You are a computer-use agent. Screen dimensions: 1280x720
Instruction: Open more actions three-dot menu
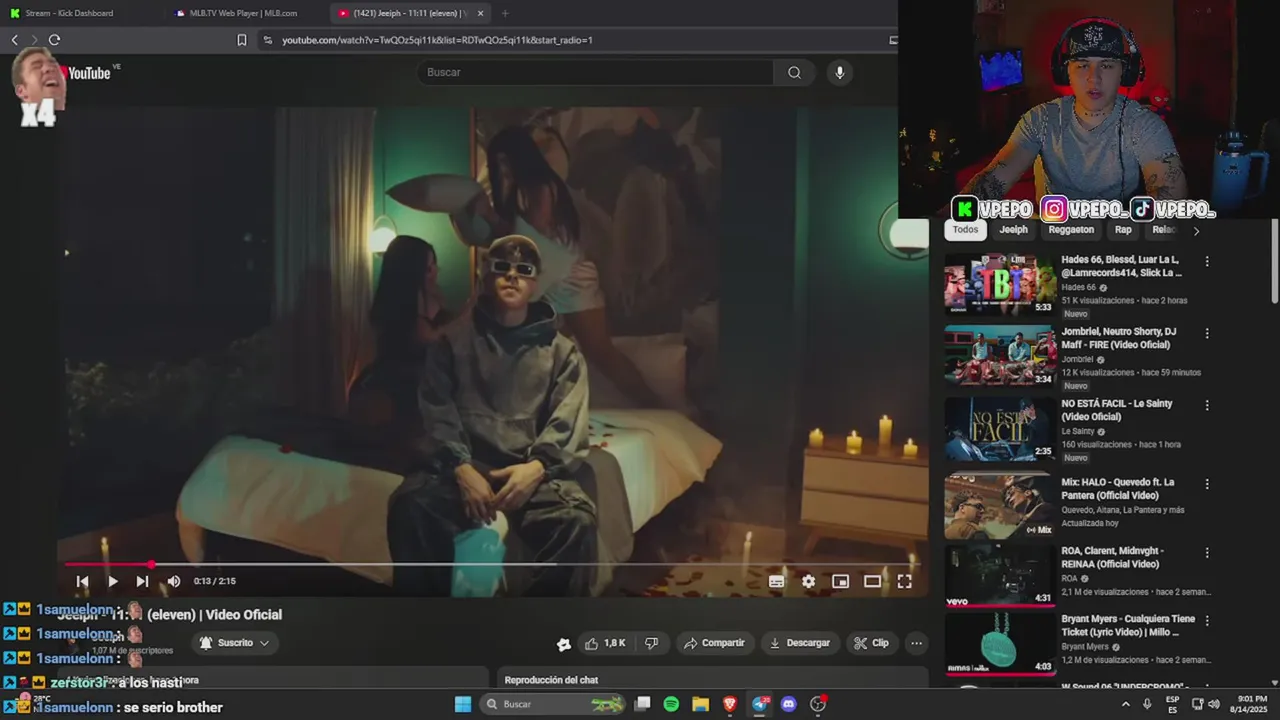[916, 643]
